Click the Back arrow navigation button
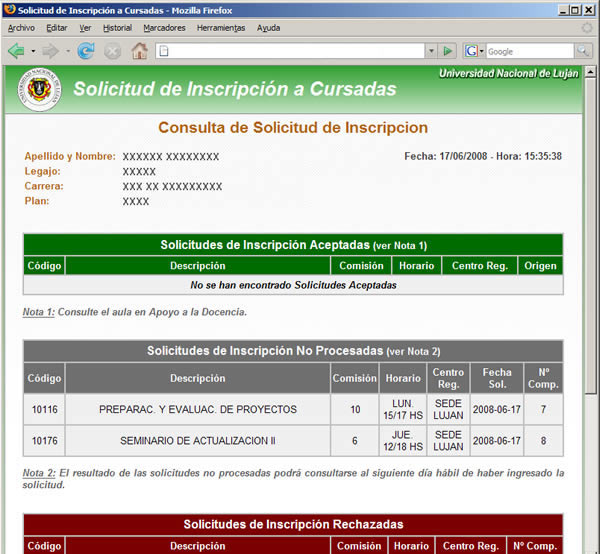Viewport: 600px width, 554px height. 17,51
